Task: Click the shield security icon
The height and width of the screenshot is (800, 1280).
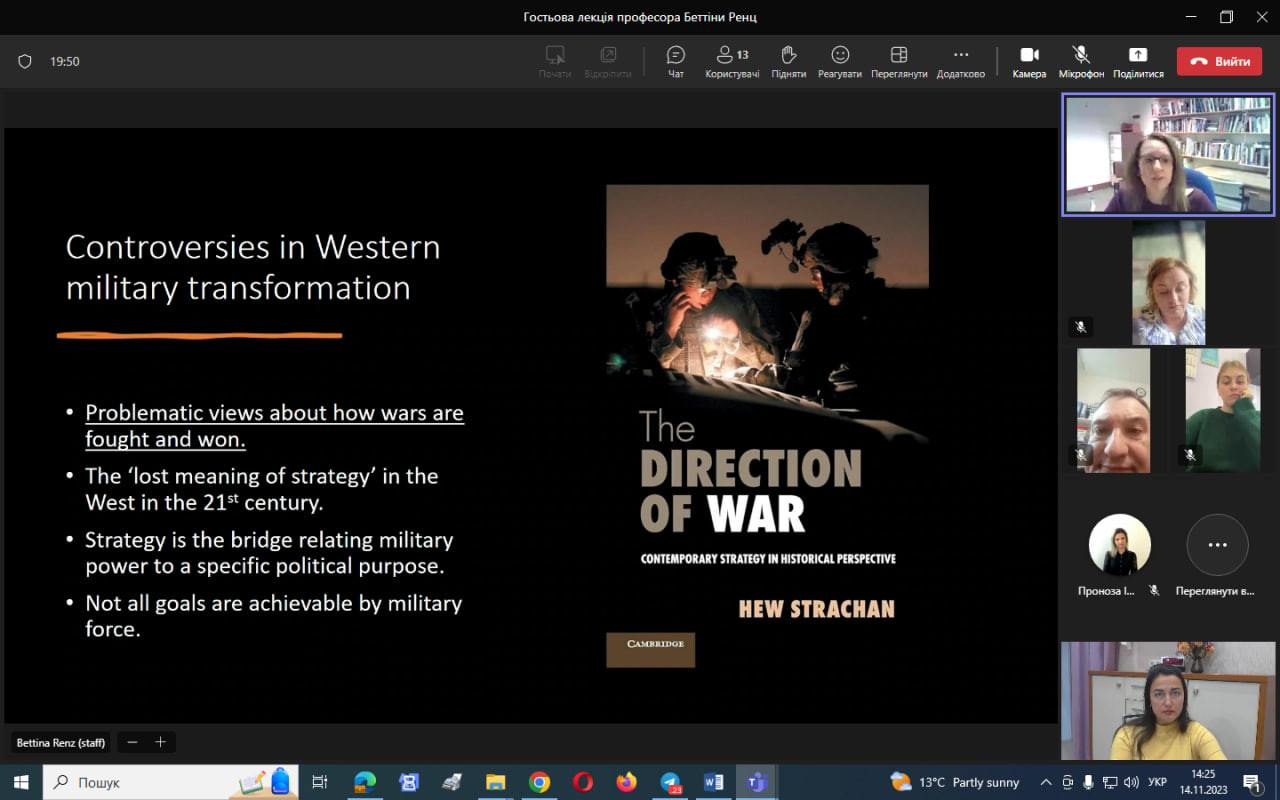Action: coord(25,61)
